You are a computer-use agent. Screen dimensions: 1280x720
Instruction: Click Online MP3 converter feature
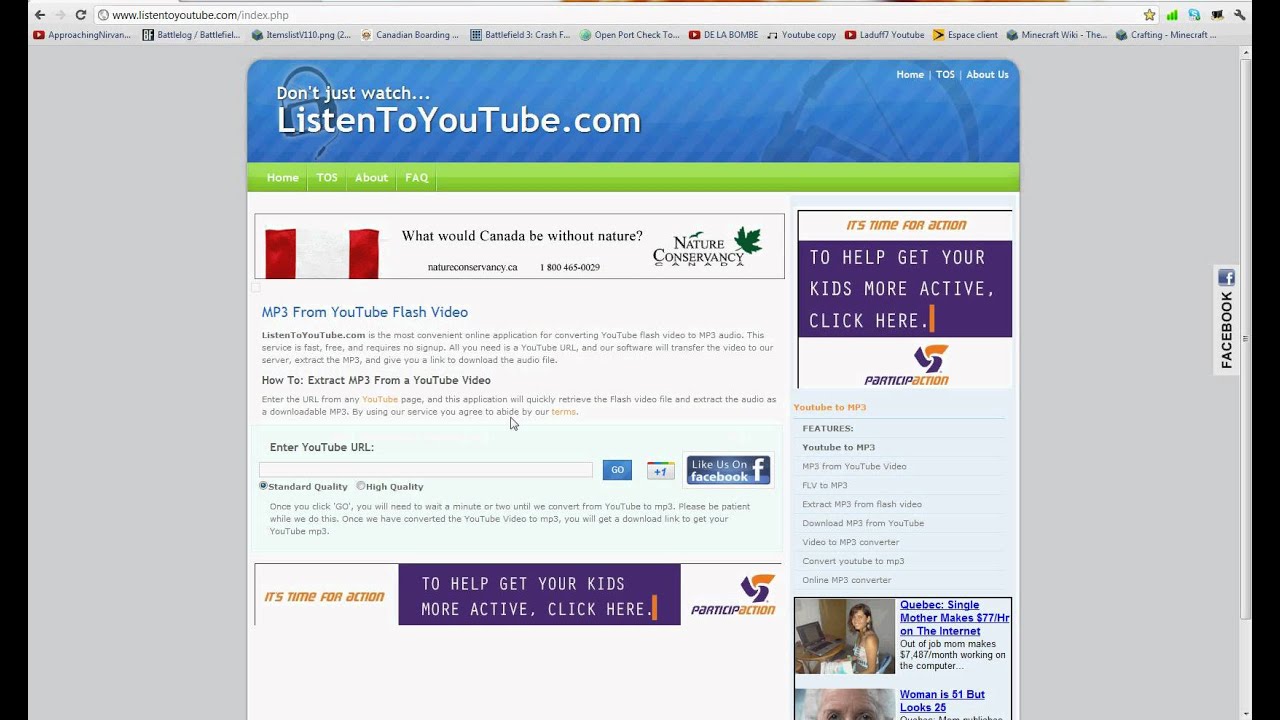tap(846, 581)
